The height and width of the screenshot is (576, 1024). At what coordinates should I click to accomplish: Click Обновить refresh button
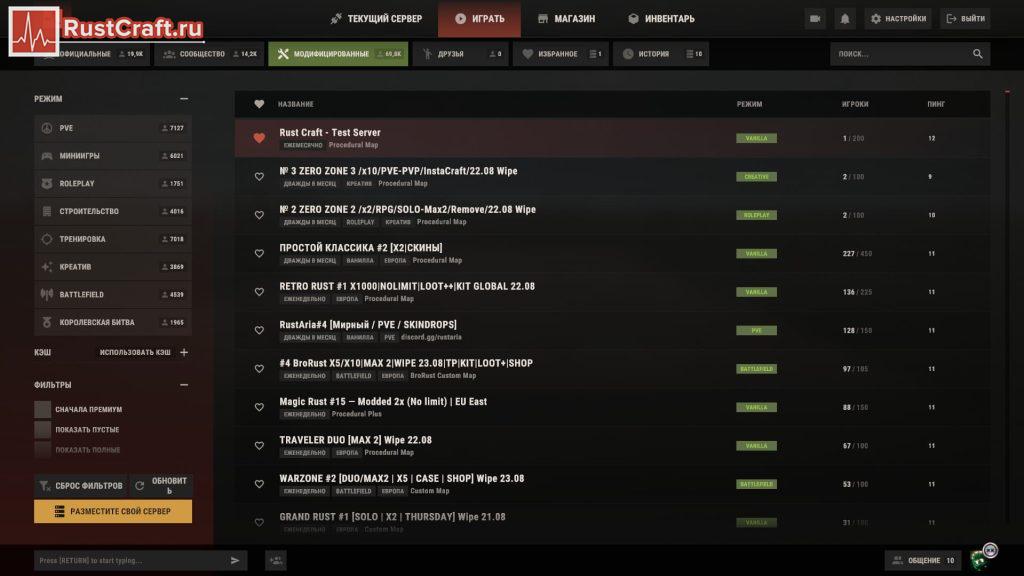pos(161,486)
